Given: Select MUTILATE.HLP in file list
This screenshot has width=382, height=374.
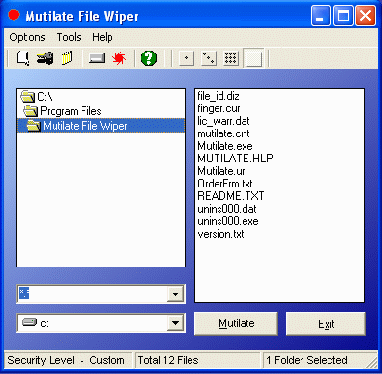Looking at the screenshot, I should [235, 158].
